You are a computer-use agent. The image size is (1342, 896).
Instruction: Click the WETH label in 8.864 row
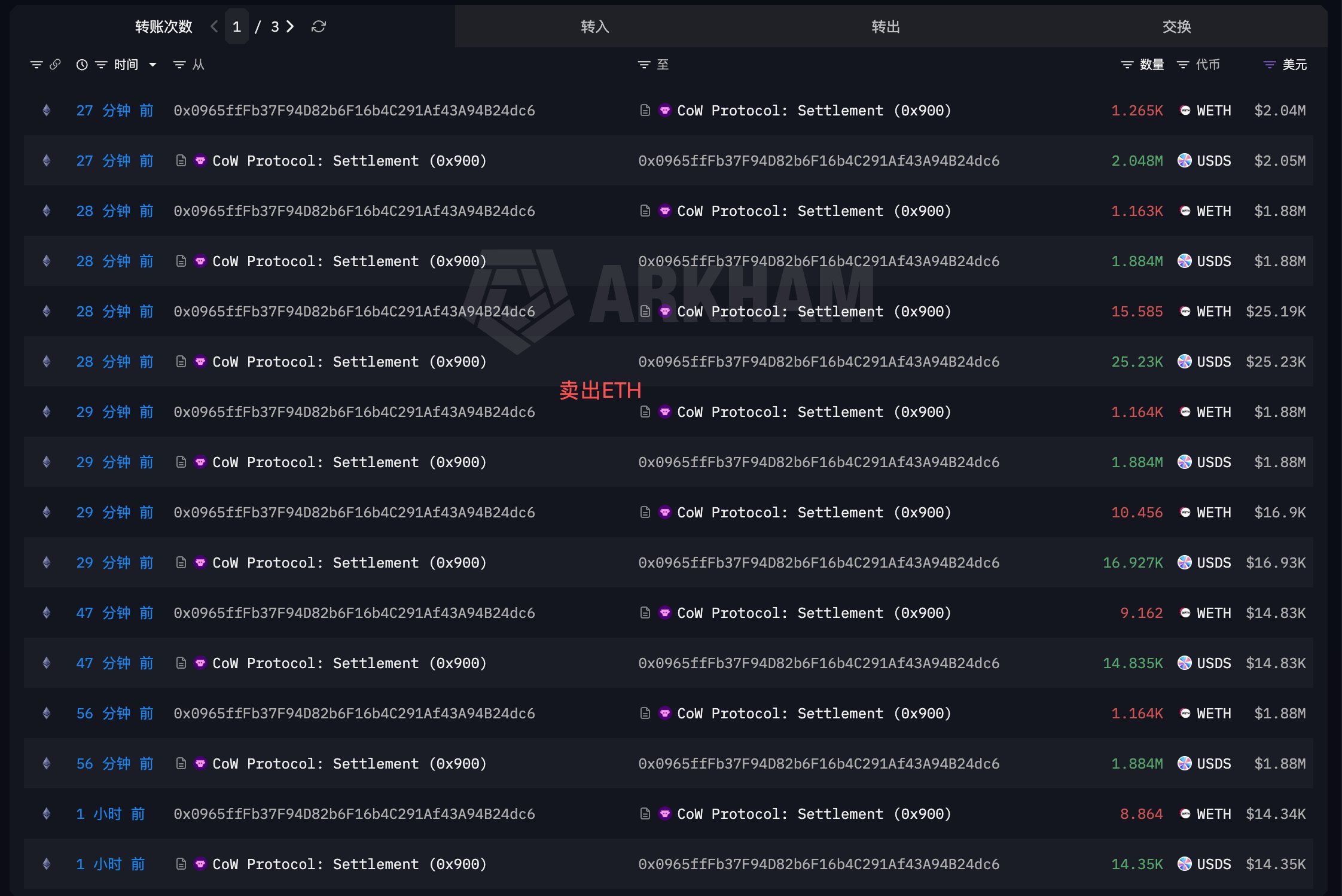(x=1214, y=814)
